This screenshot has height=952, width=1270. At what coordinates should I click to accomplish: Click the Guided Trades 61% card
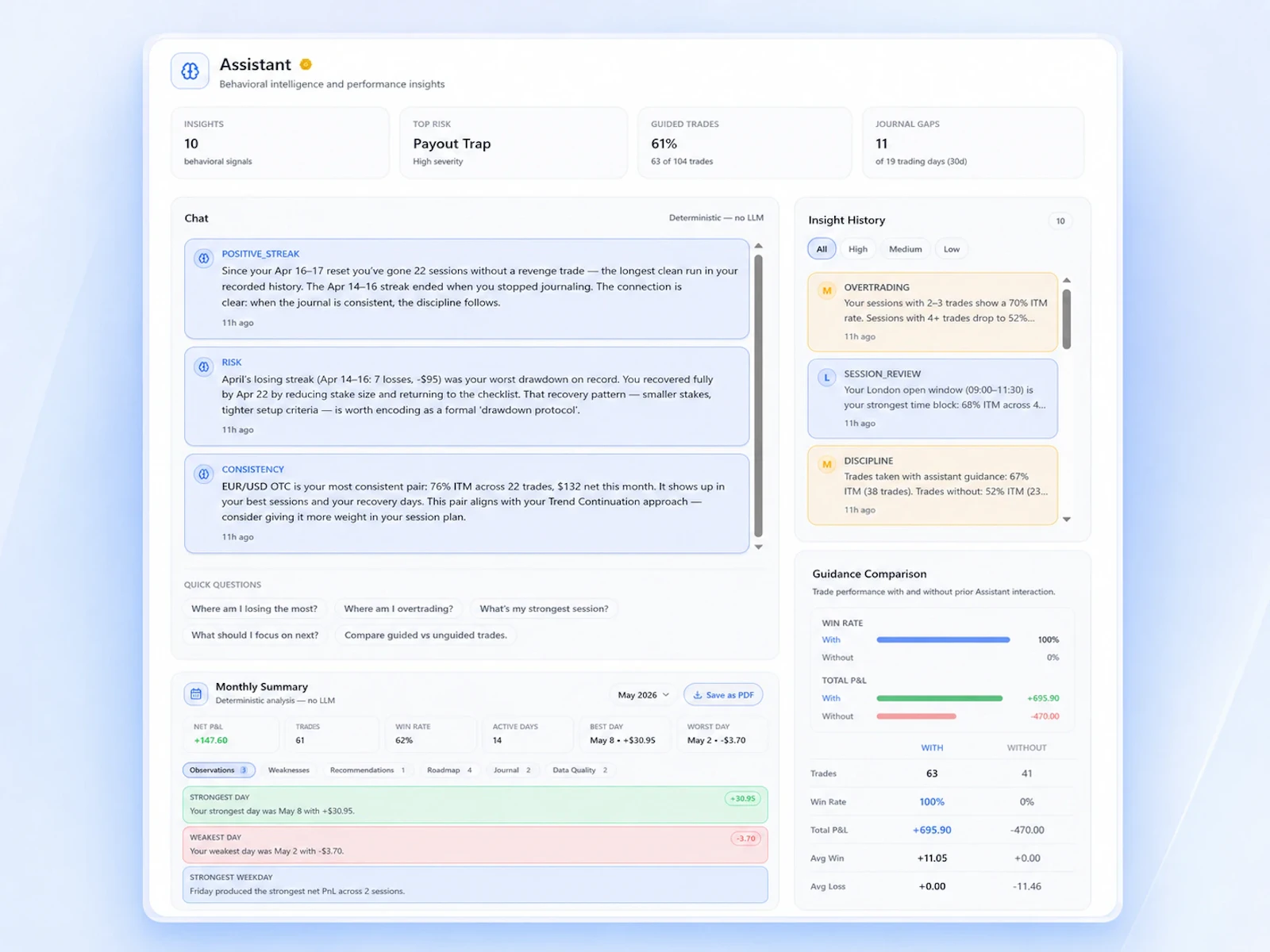click(x=745, y=143)
